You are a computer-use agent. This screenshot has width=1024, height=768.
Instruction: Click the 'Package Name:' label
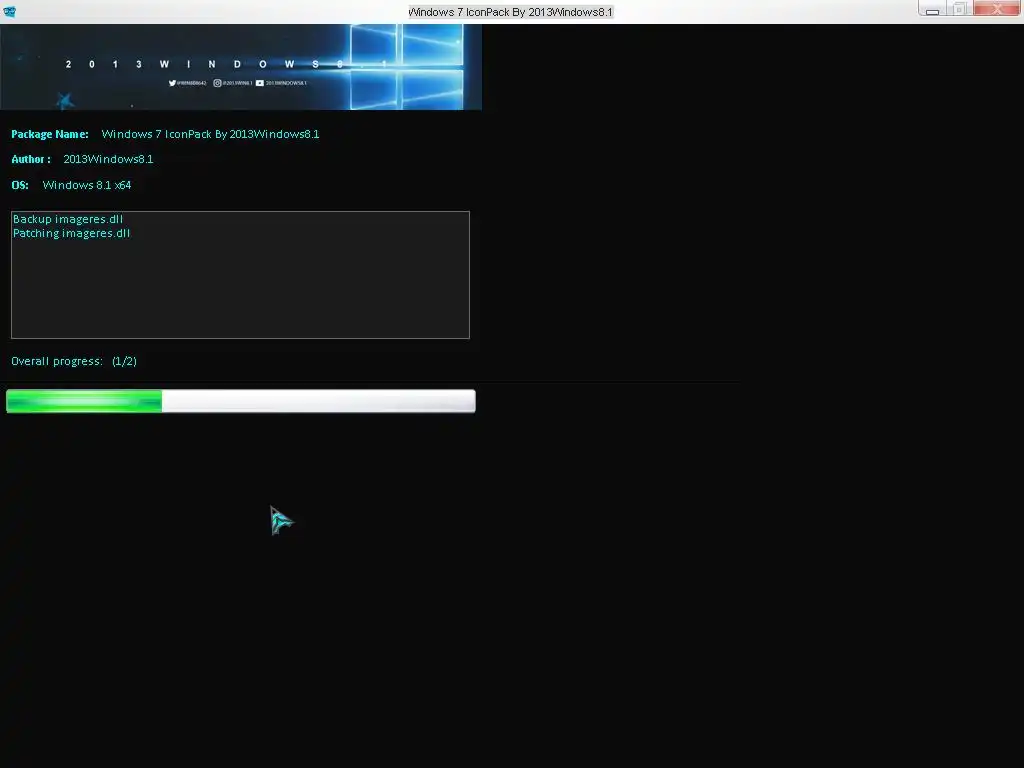(x=50, y=134)
